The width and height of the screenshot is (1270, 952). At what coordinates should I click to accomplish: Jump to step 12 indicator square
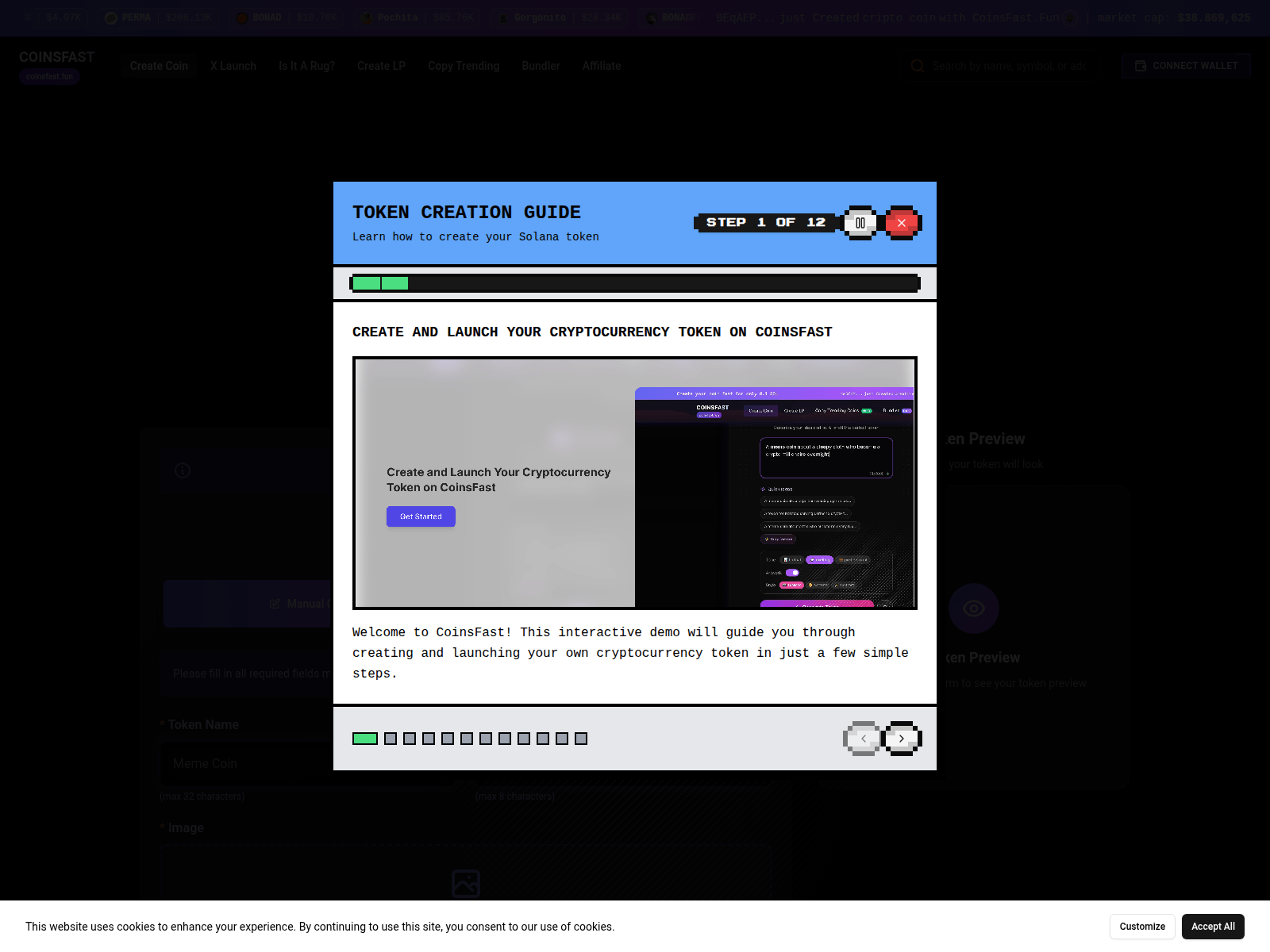[581, 739]
